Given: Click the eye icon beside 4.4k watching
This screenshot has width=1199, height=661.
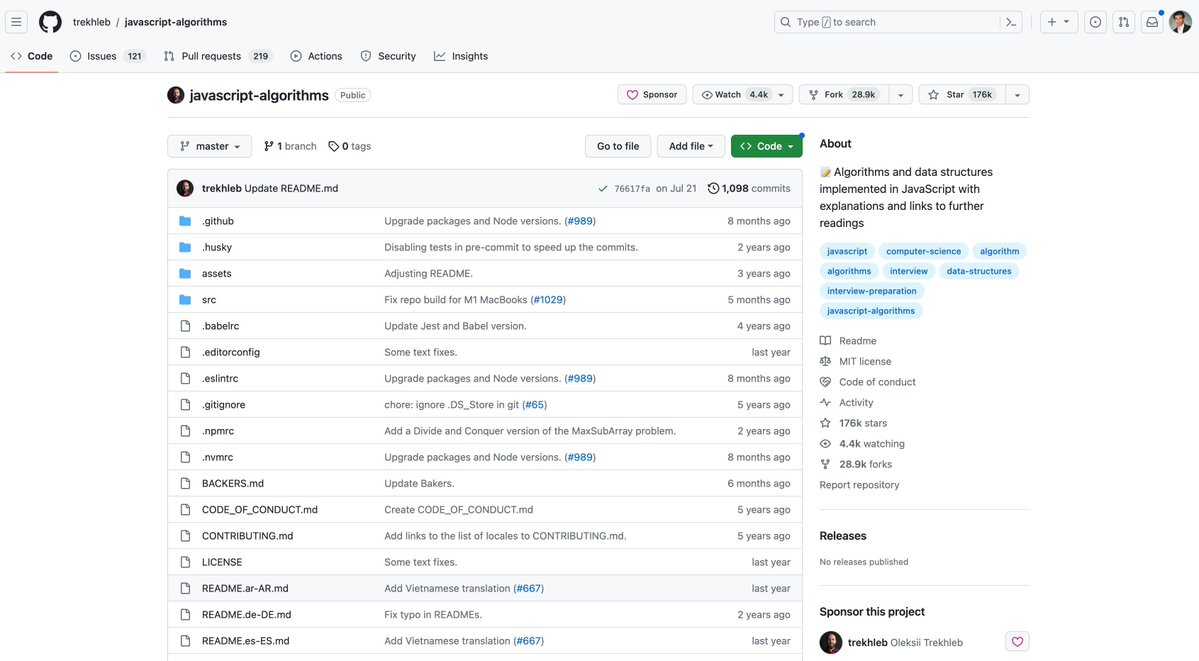Looking at the screenshot, I should 825,444.
